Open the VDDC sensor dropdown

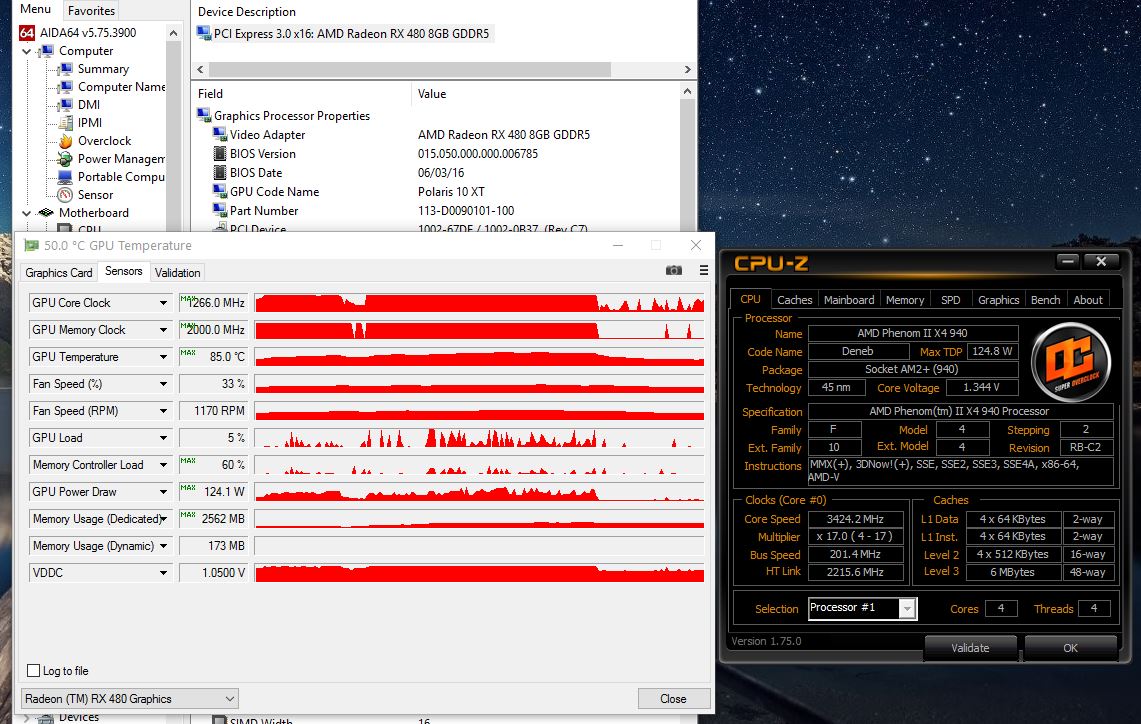coord(164,573)
